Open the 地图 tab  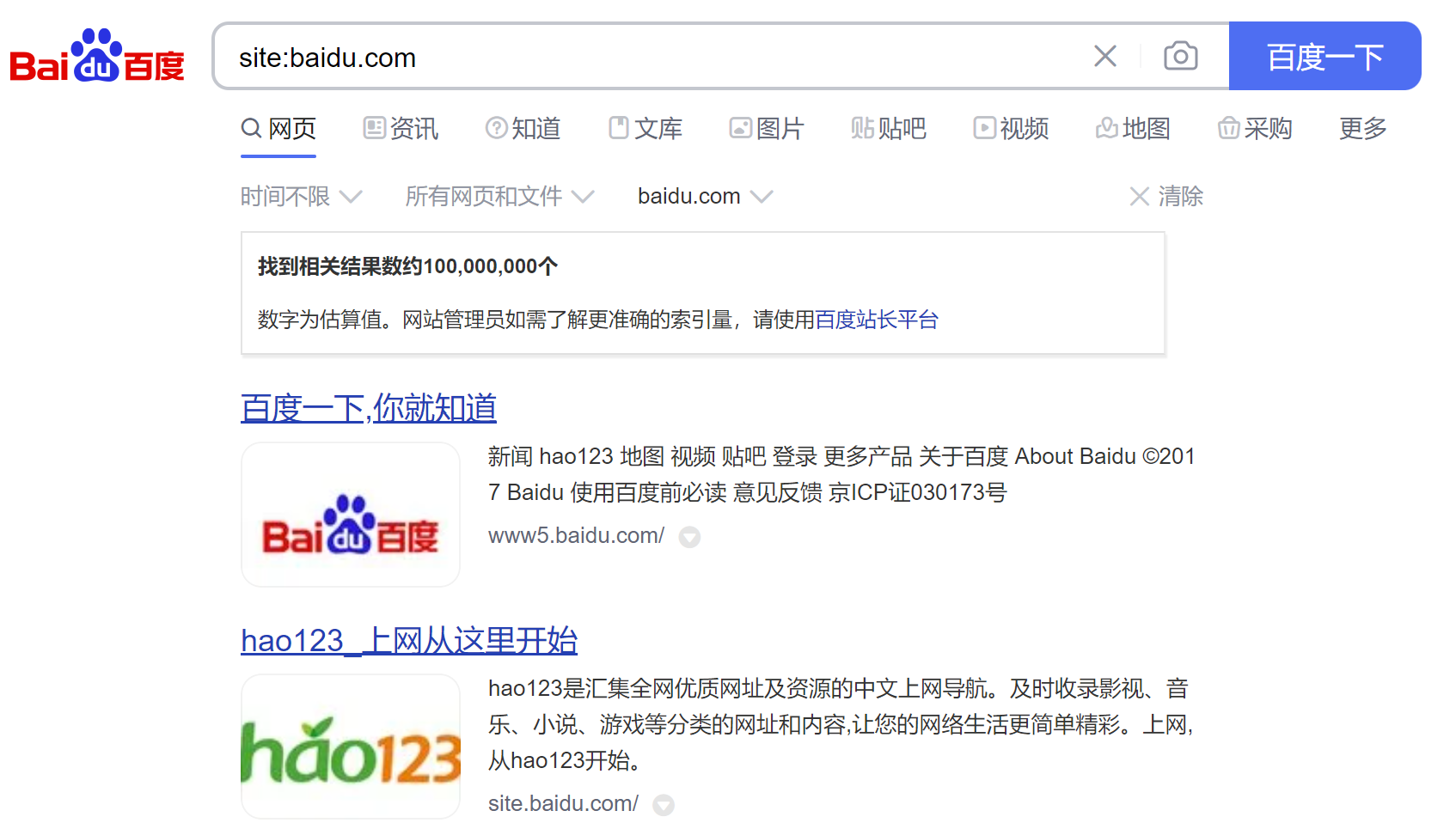1133,129
